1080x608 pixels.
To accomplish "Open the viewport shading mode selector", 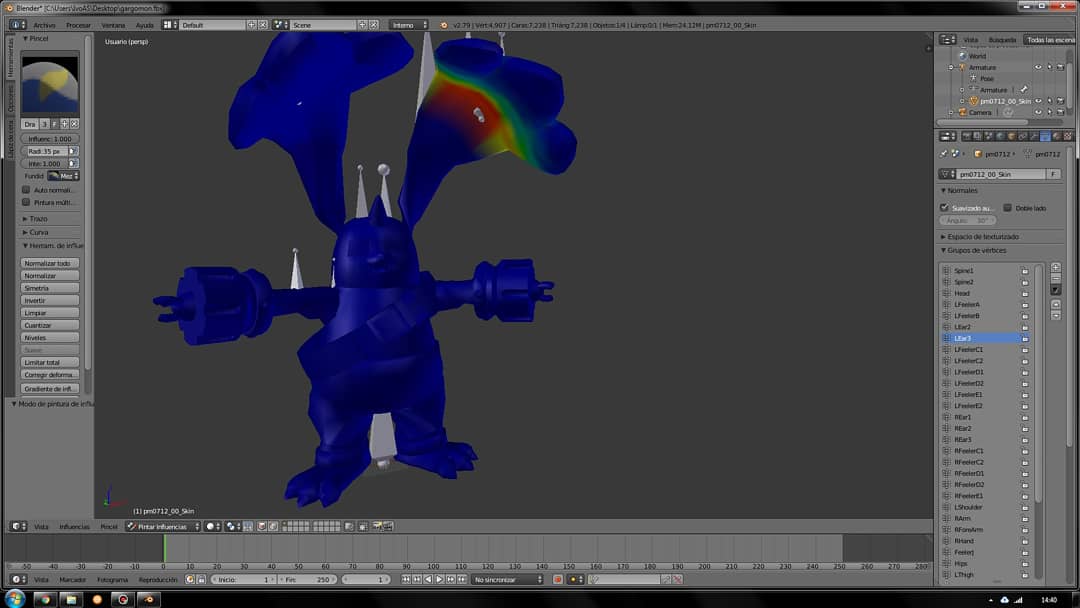I will click(214, 527).
